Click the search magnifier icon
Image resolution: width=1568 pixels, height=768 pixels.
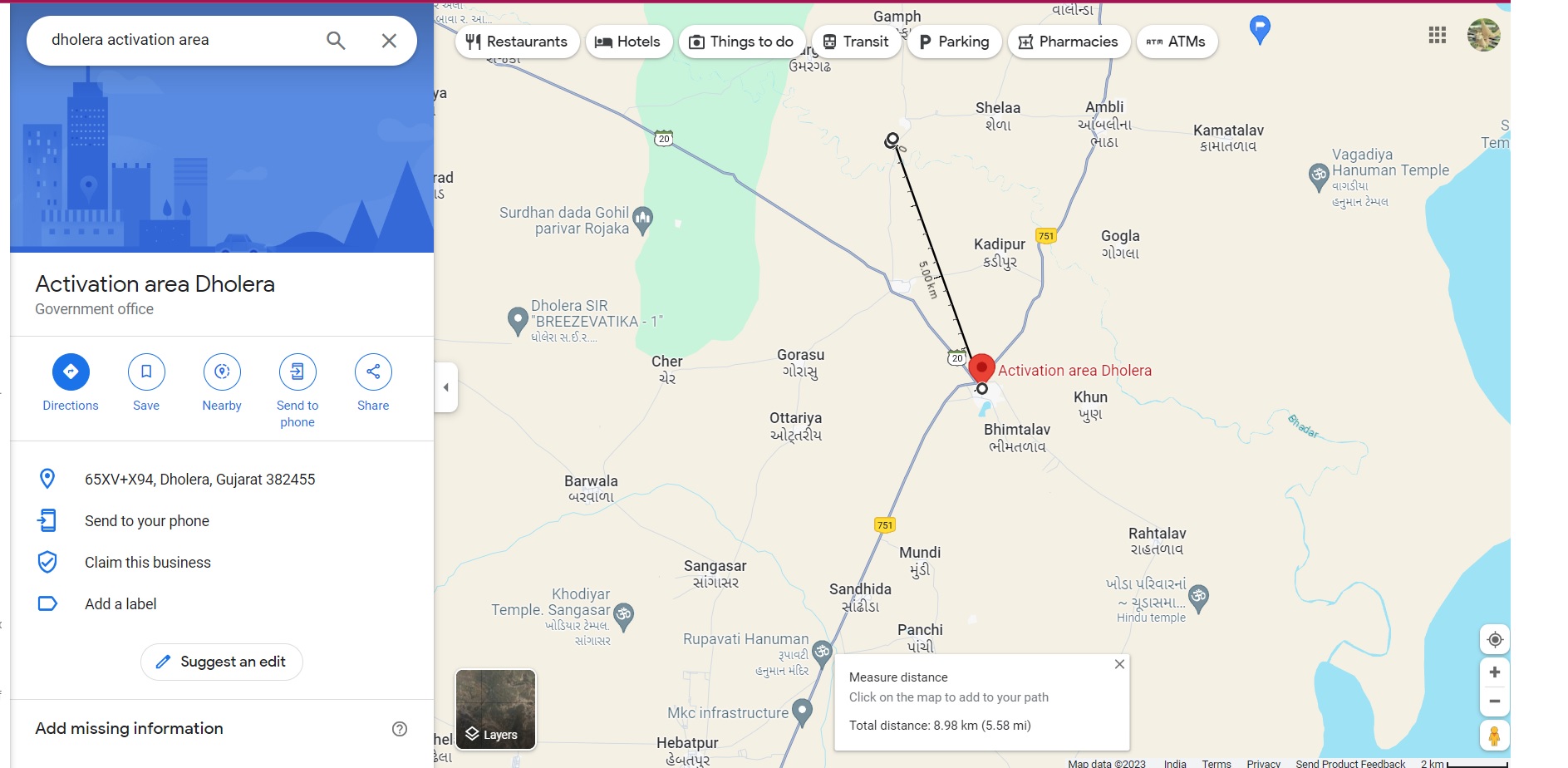tap(336, 40)
